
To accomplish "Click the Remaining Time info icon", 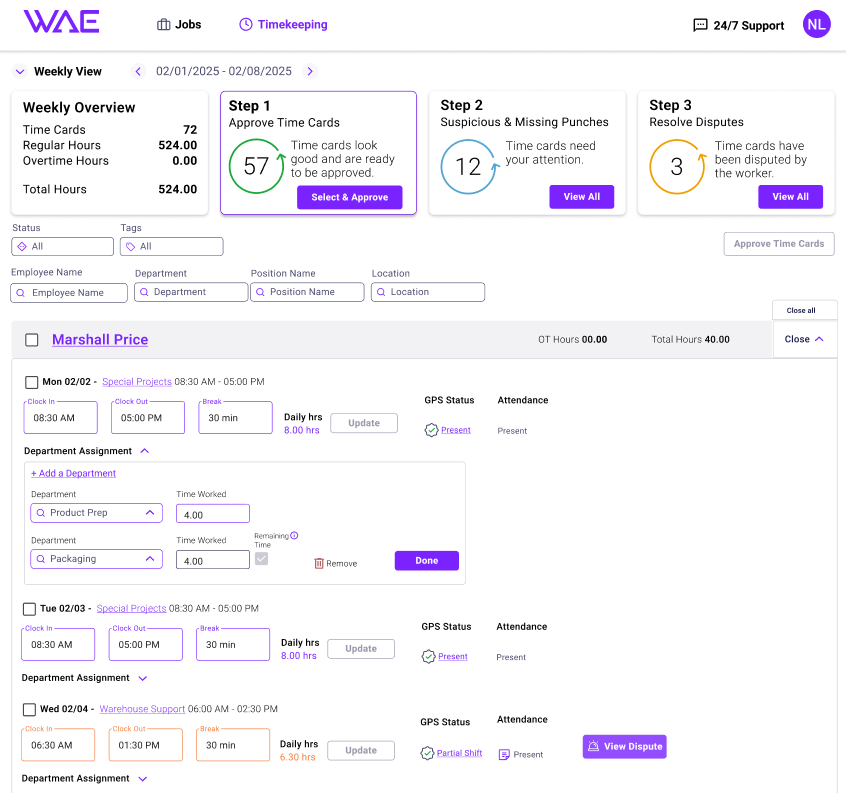I will tap(294, 535).
